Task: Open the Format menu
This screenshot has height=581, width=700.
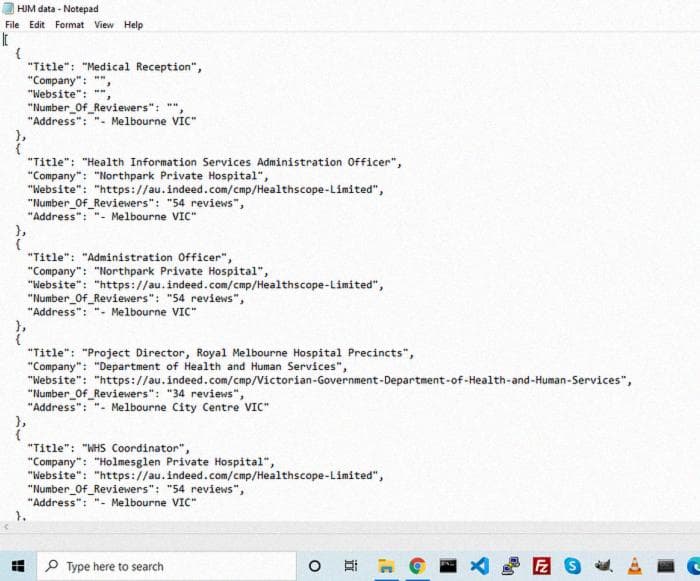Action: (x=69, y=25)
